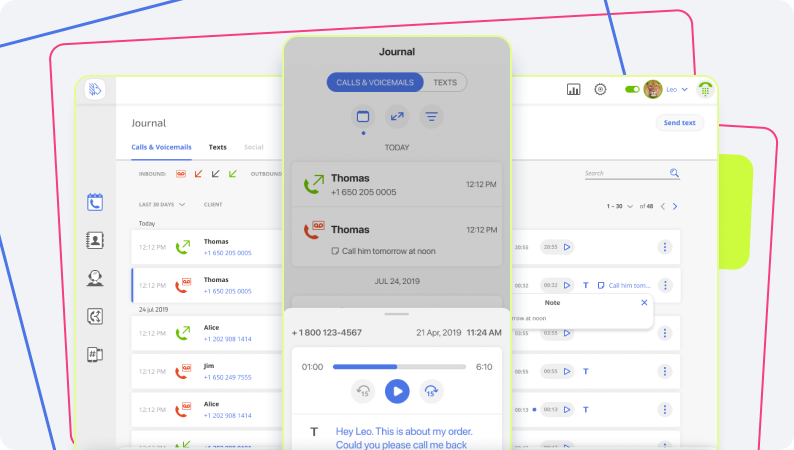The image size is (794, 450).
Task: Click the support agent headset sidebar icon
Action: (x=95, y=278)
